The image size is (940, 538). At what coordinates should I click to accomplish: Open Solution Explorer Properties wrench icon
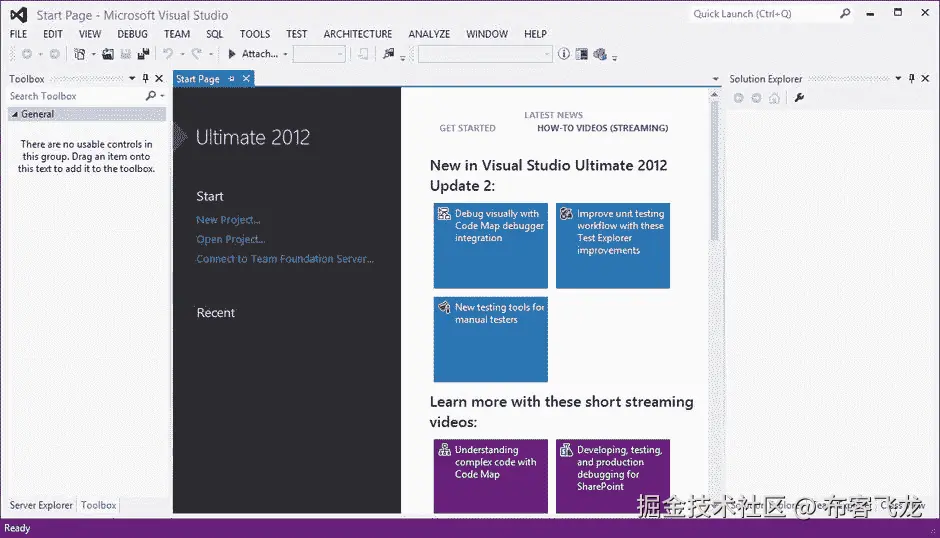799,98
